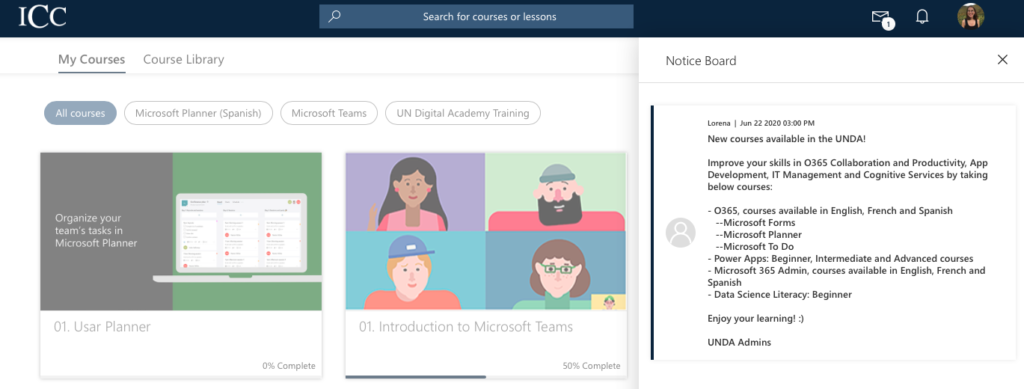This screenshot has height=389, width=1024.
Task: Click the Notice Board message card
Action: 833,232
